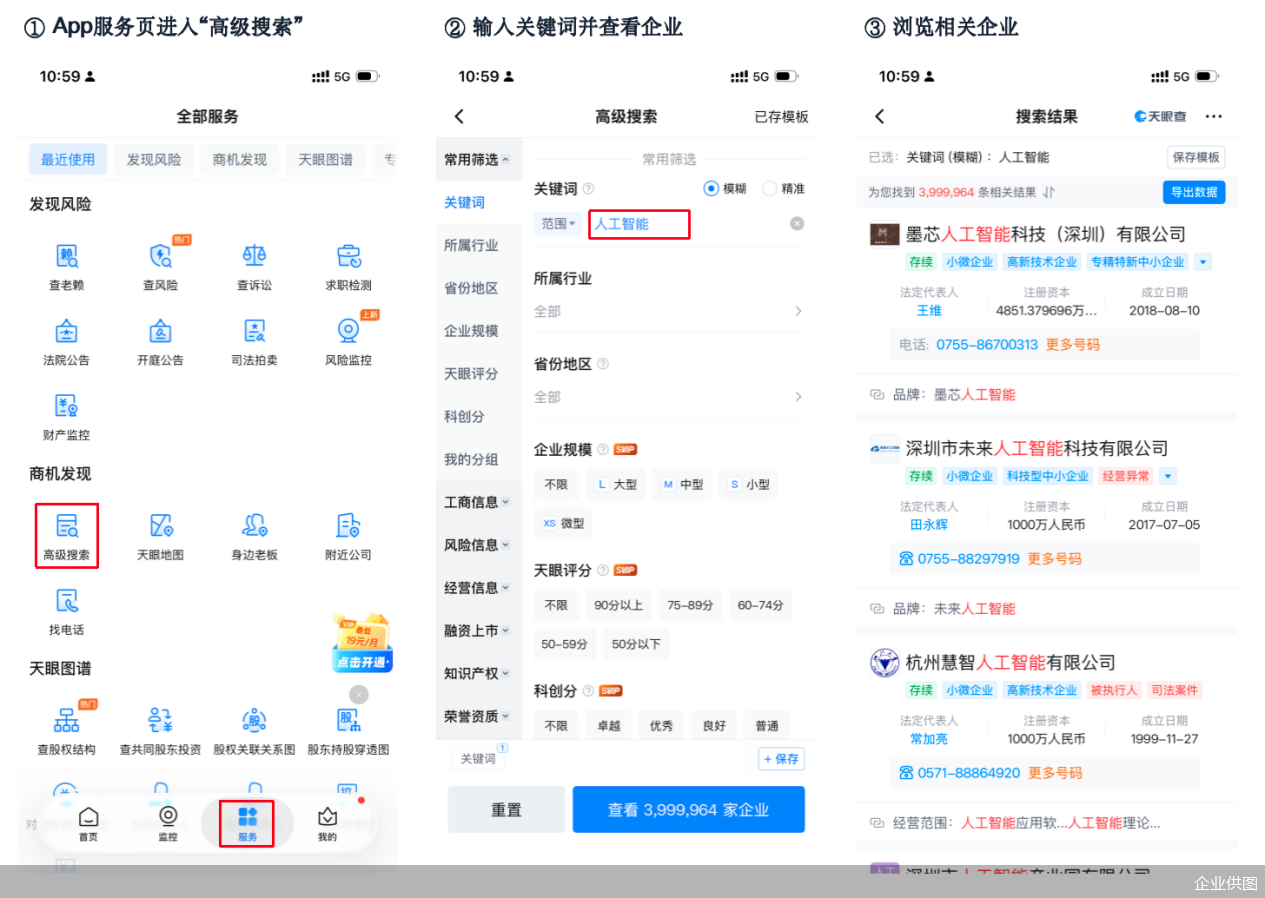
Task: Select the 75-89分 score option
Action: (x=691, y=605)
